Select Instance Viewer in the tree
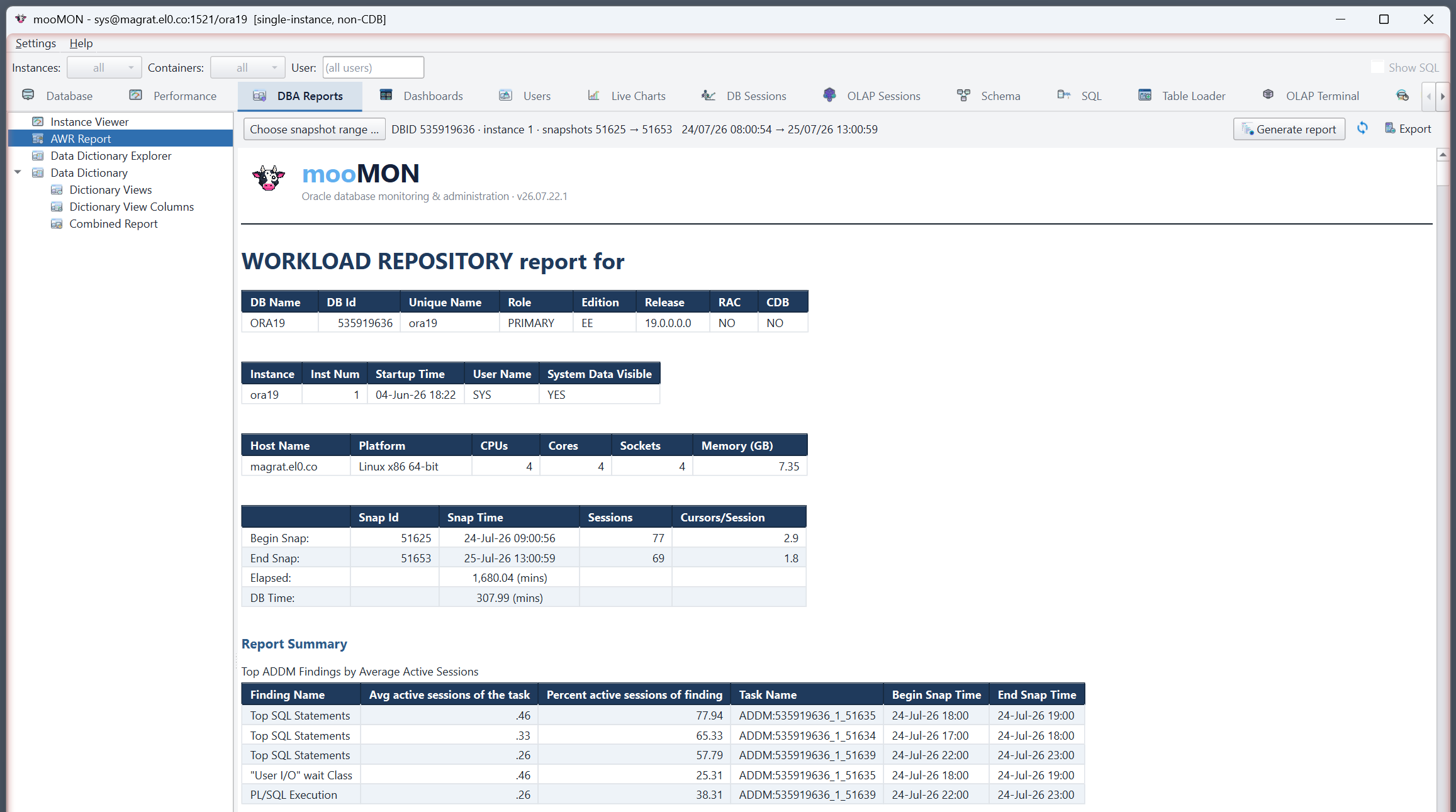 point(89,121)
